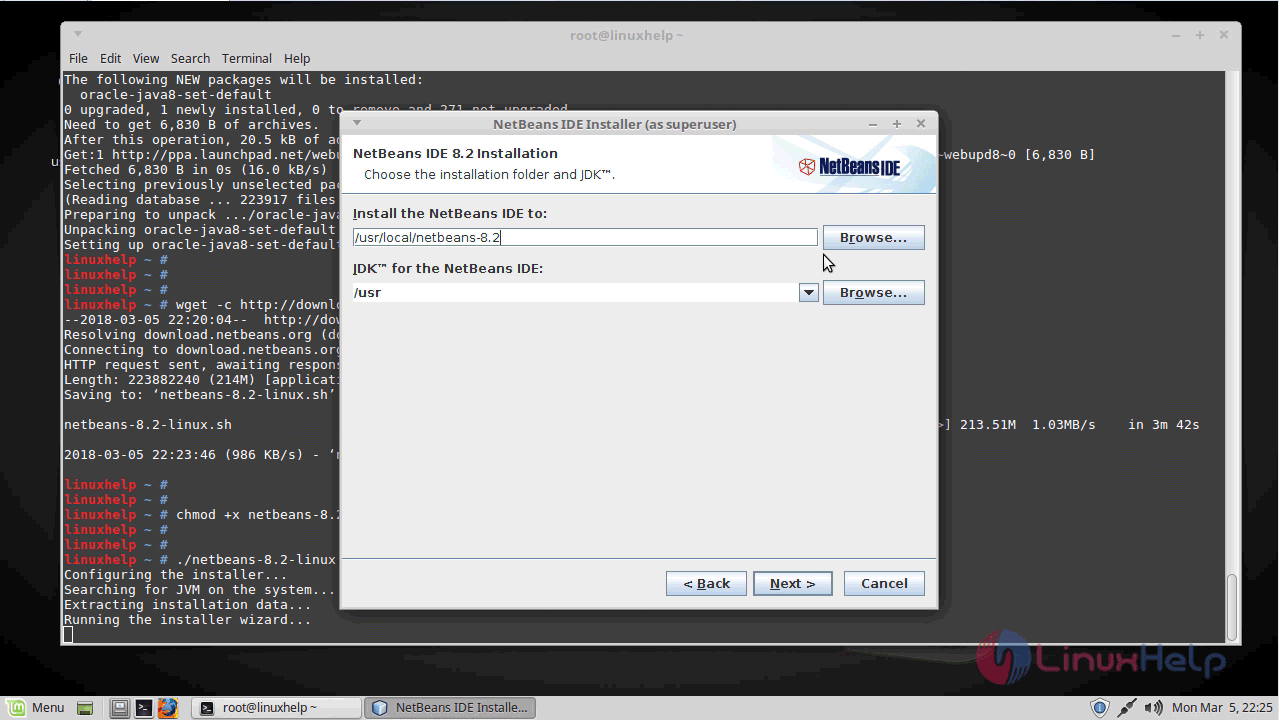The height and width of the screenshot is (720, 1280).
Task: Go back with the < Back button
Action: pos(706,583)
